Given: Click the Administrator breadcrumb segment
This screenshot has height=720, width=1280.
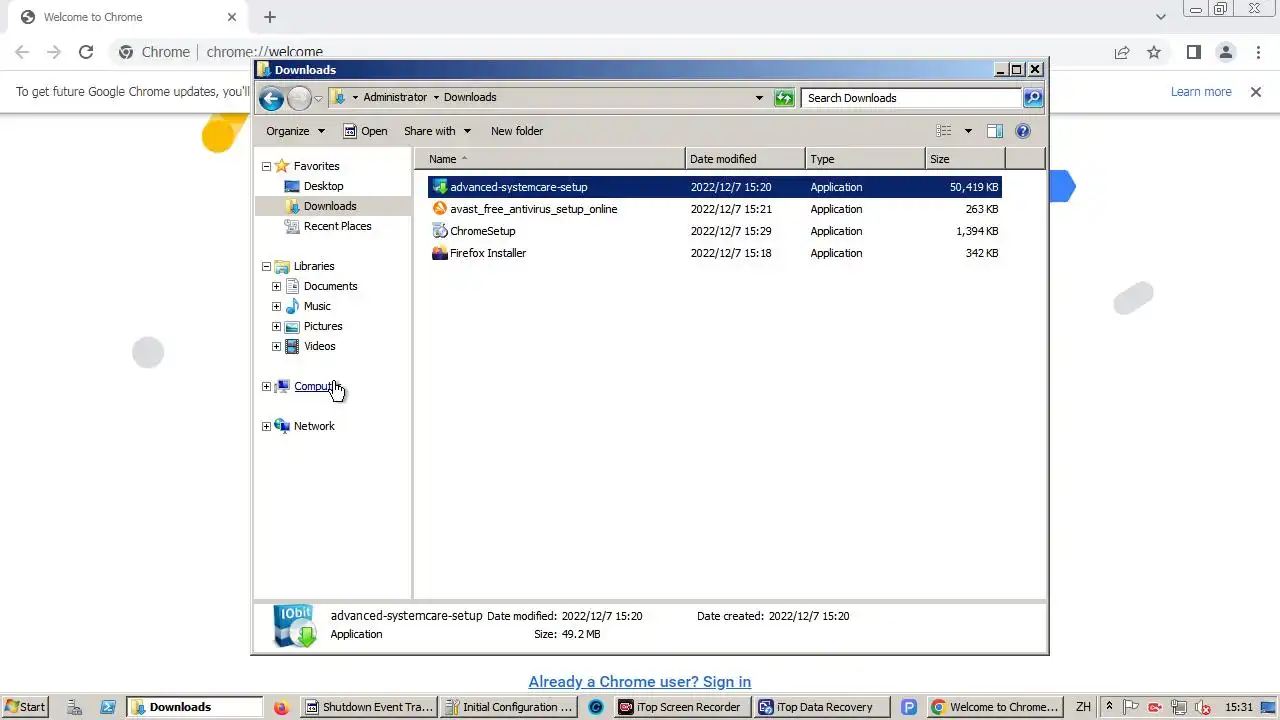Looking at the screenshot, I should (x=395, y=98).
